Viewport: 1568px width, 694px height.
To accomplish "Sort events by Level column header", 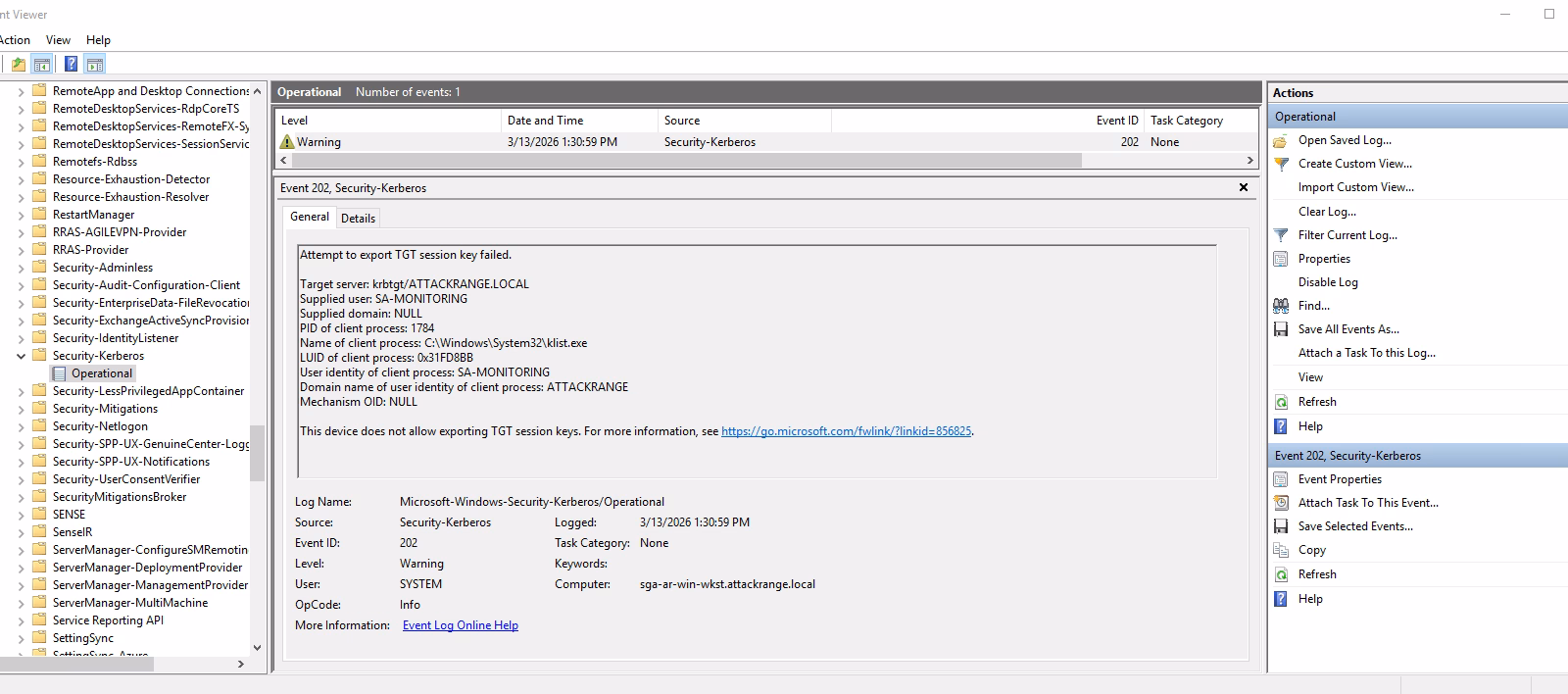I will click(x=388, y=121).
